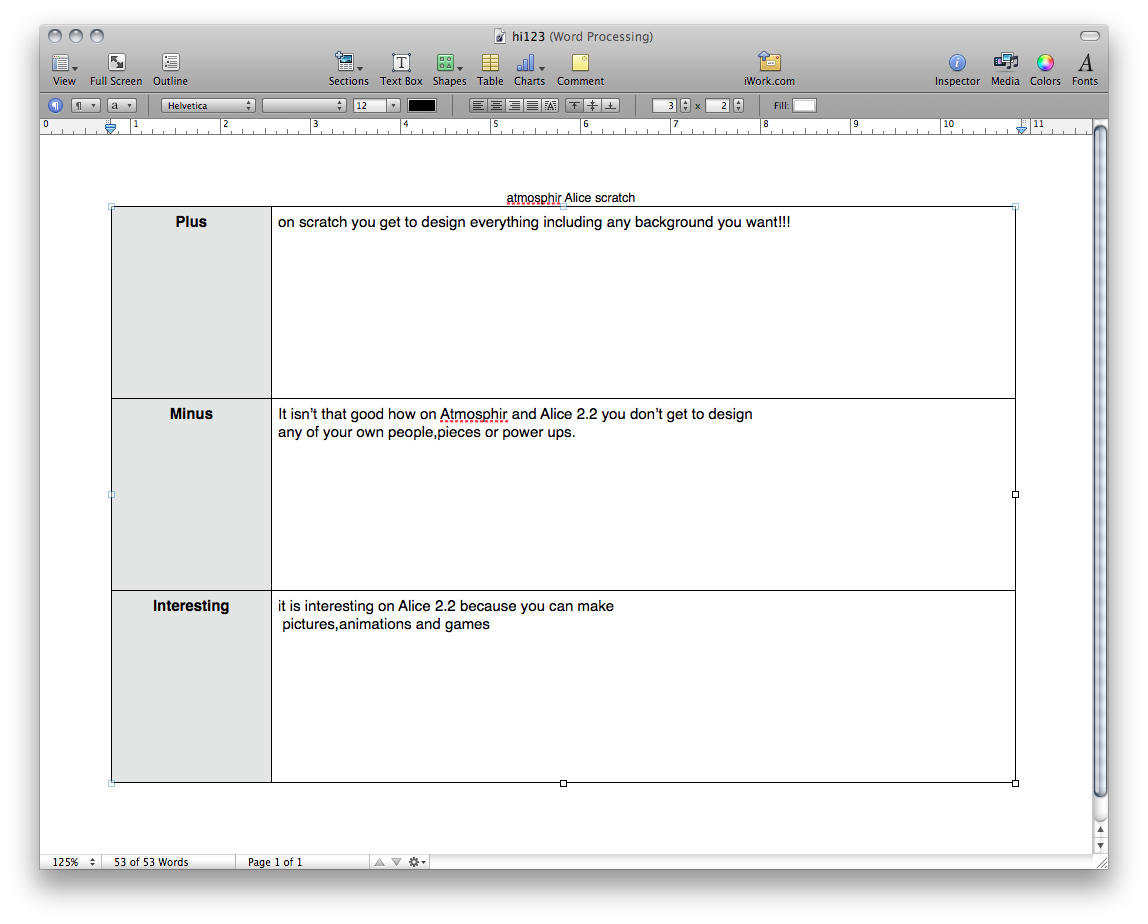This screenshot has height=924, width=1148.
Task: Click the Interesting table cell
Action: click(x=191, y=686)
